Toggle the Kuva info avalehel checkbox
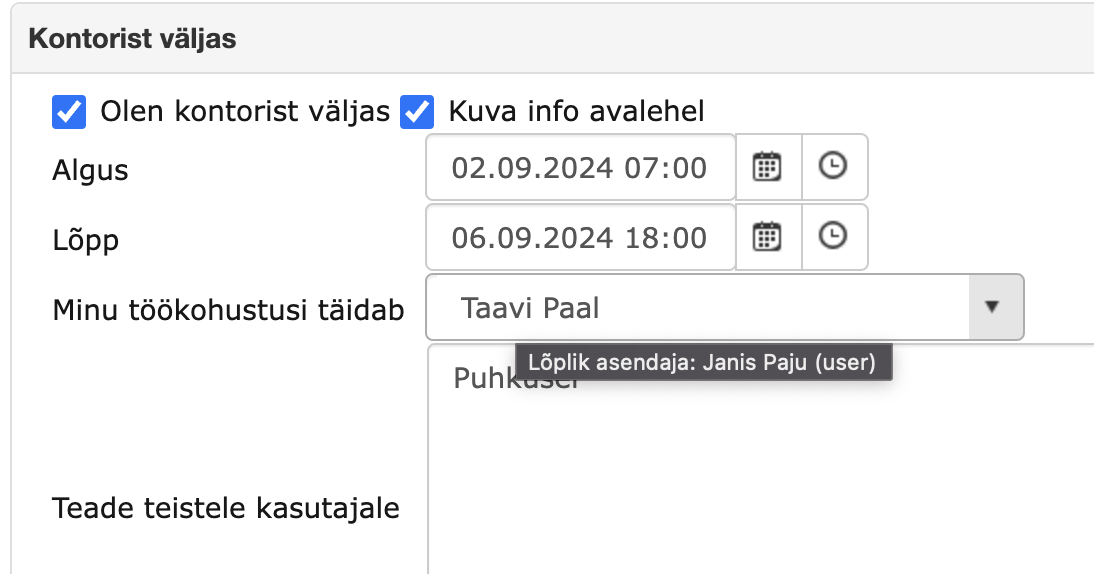 417,112
